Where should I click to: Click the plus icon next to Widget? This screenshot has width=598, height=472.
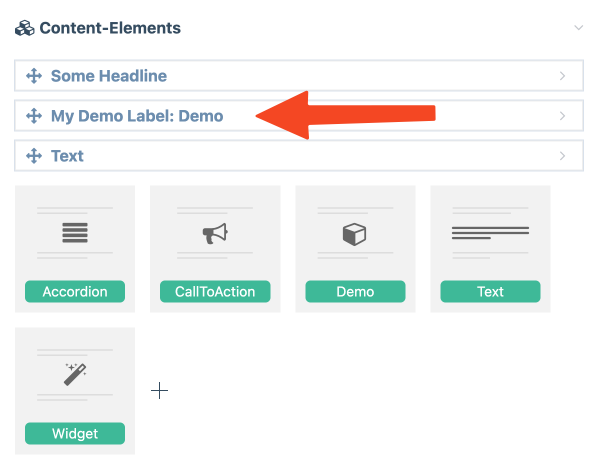(x=159, y=391)
